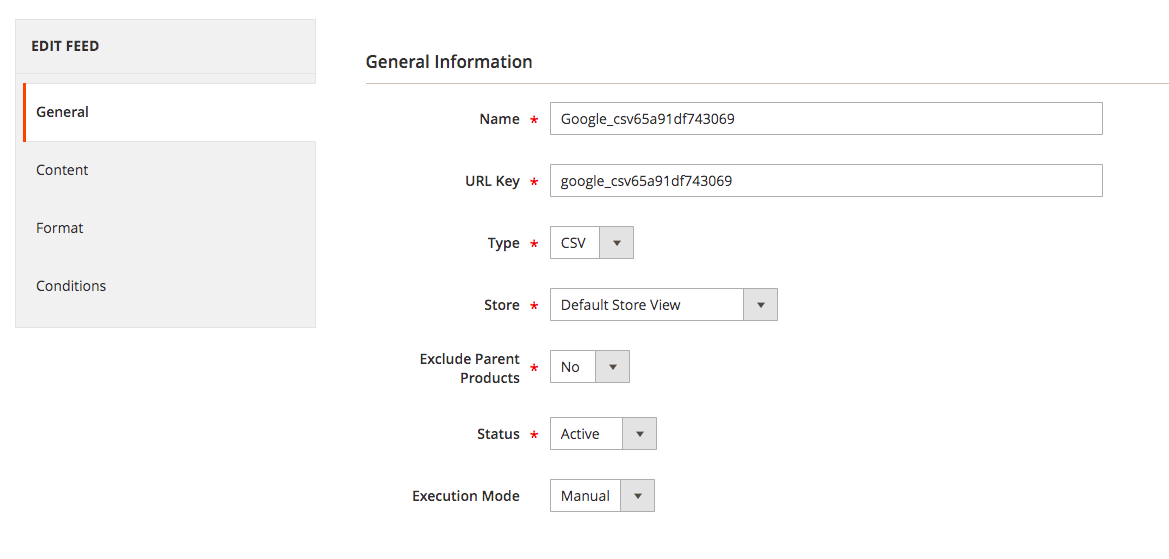Click the Store field label
Image resolution: width=1169 pixels, height=559 pixels.
(x=501, y=305)
